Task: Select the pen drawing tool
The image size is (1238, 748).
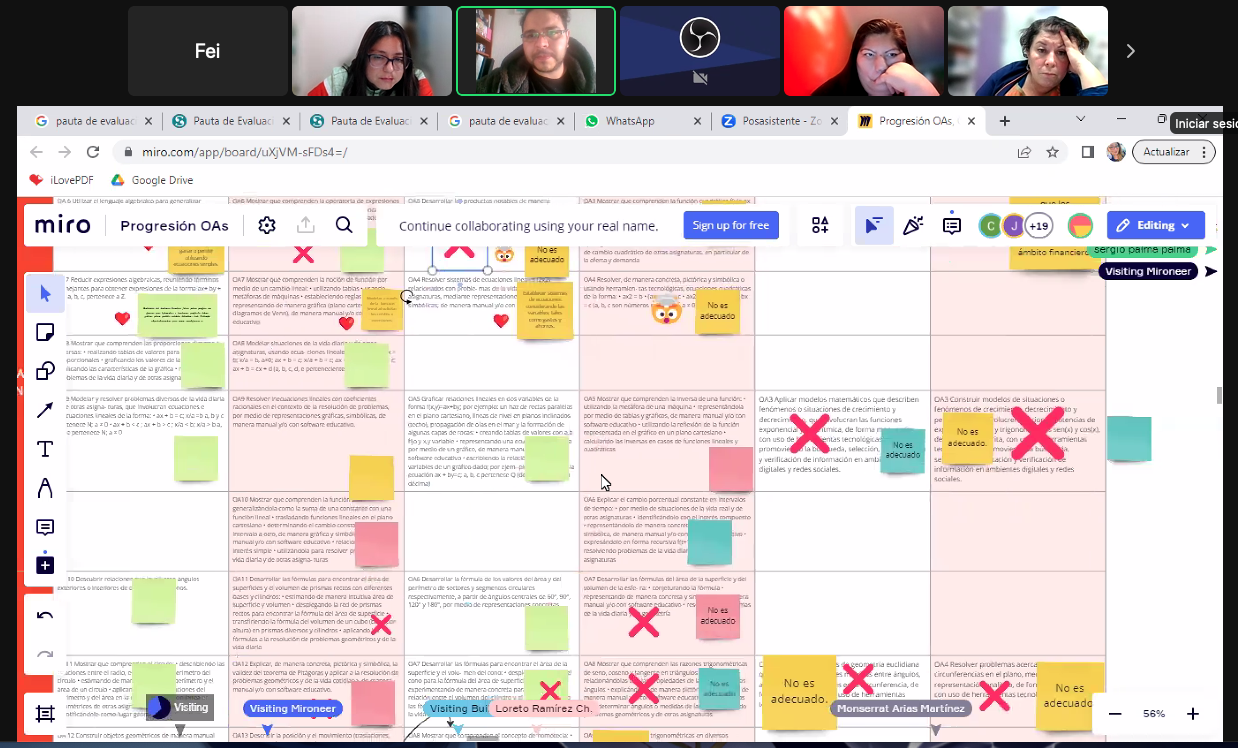Action: 45,488
